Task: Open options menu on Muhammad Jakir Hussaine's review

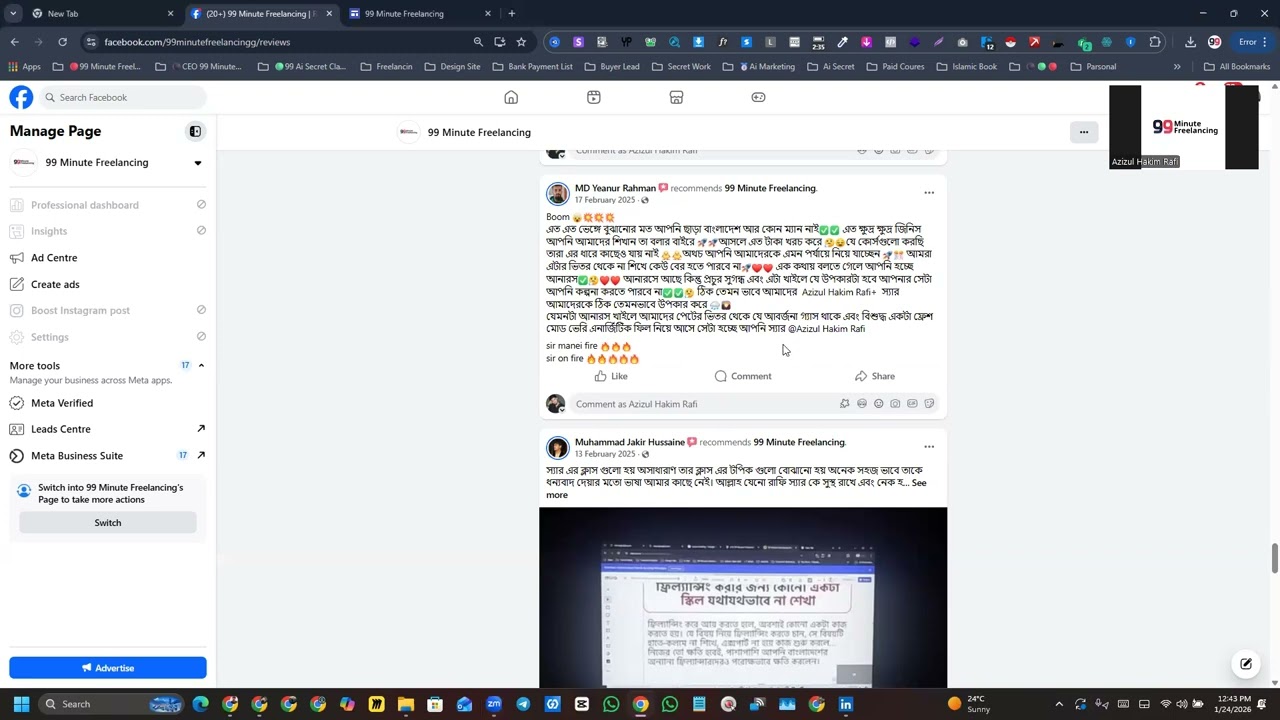Action: click(x=929, y=446)
